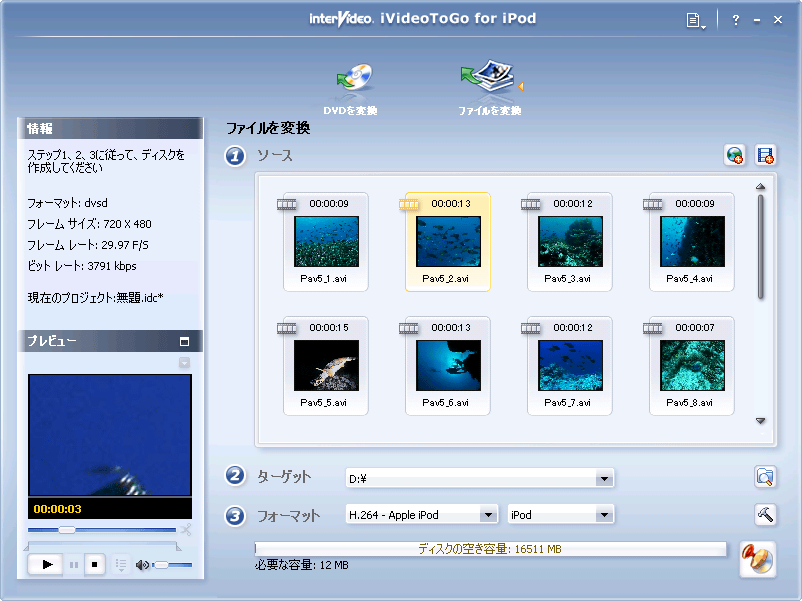Adjust the volume slider in preview
The height and width of the screenshot is (601, 802).
[172, 565]
